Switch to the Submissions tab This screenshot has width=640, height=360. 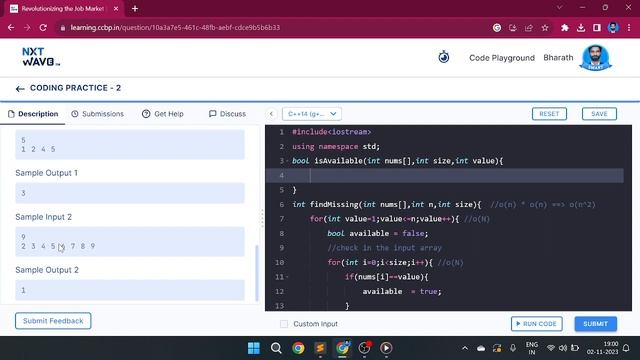(x=97, y=114)
